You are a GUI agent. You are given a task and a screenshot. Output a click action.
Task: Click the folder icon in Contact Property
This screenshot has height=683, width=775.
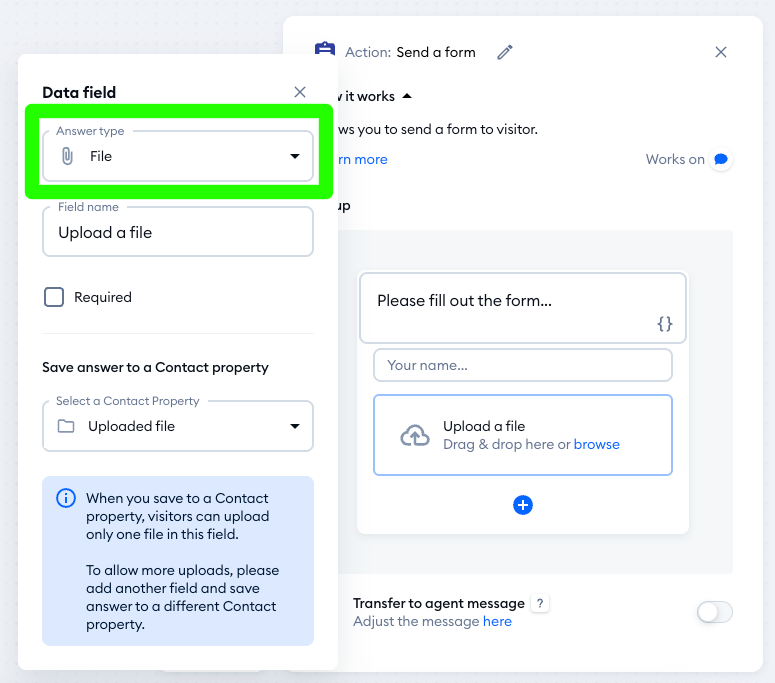pyautogui.click(x=66, y=426)
